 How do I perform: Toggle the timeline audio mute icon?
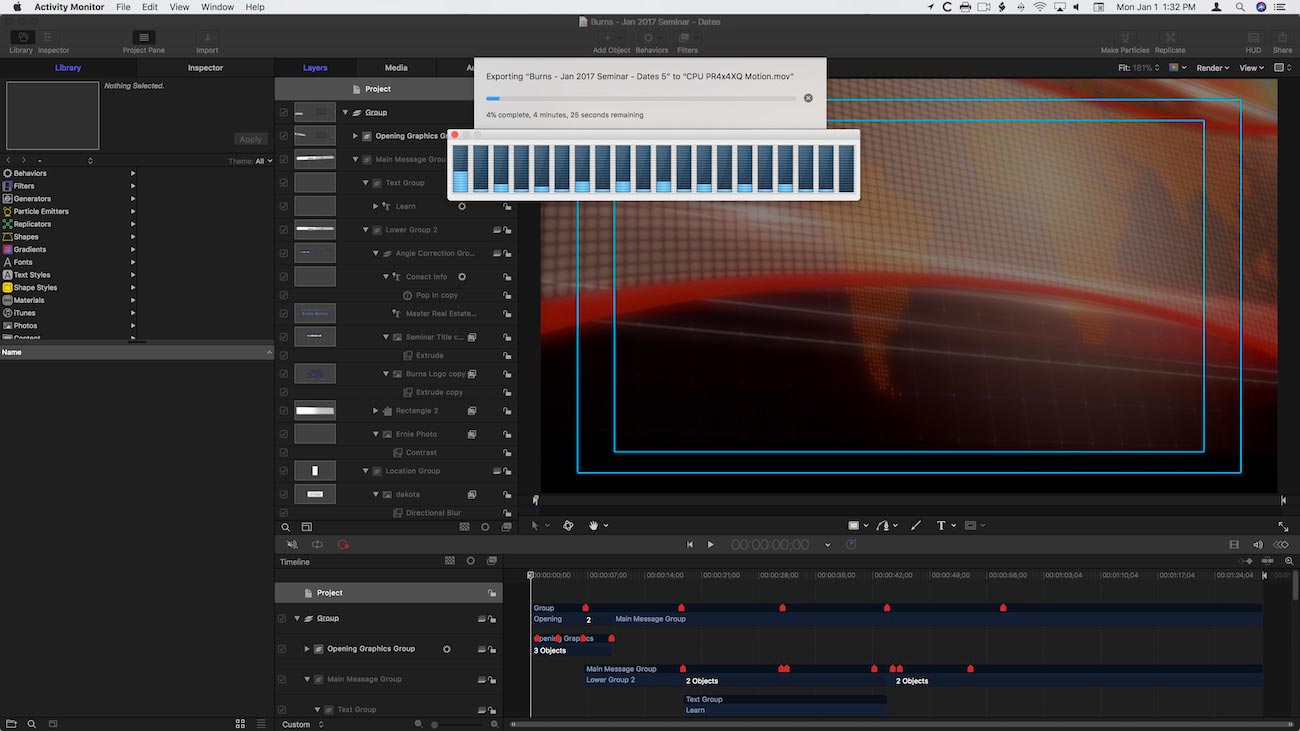(292, 545)
